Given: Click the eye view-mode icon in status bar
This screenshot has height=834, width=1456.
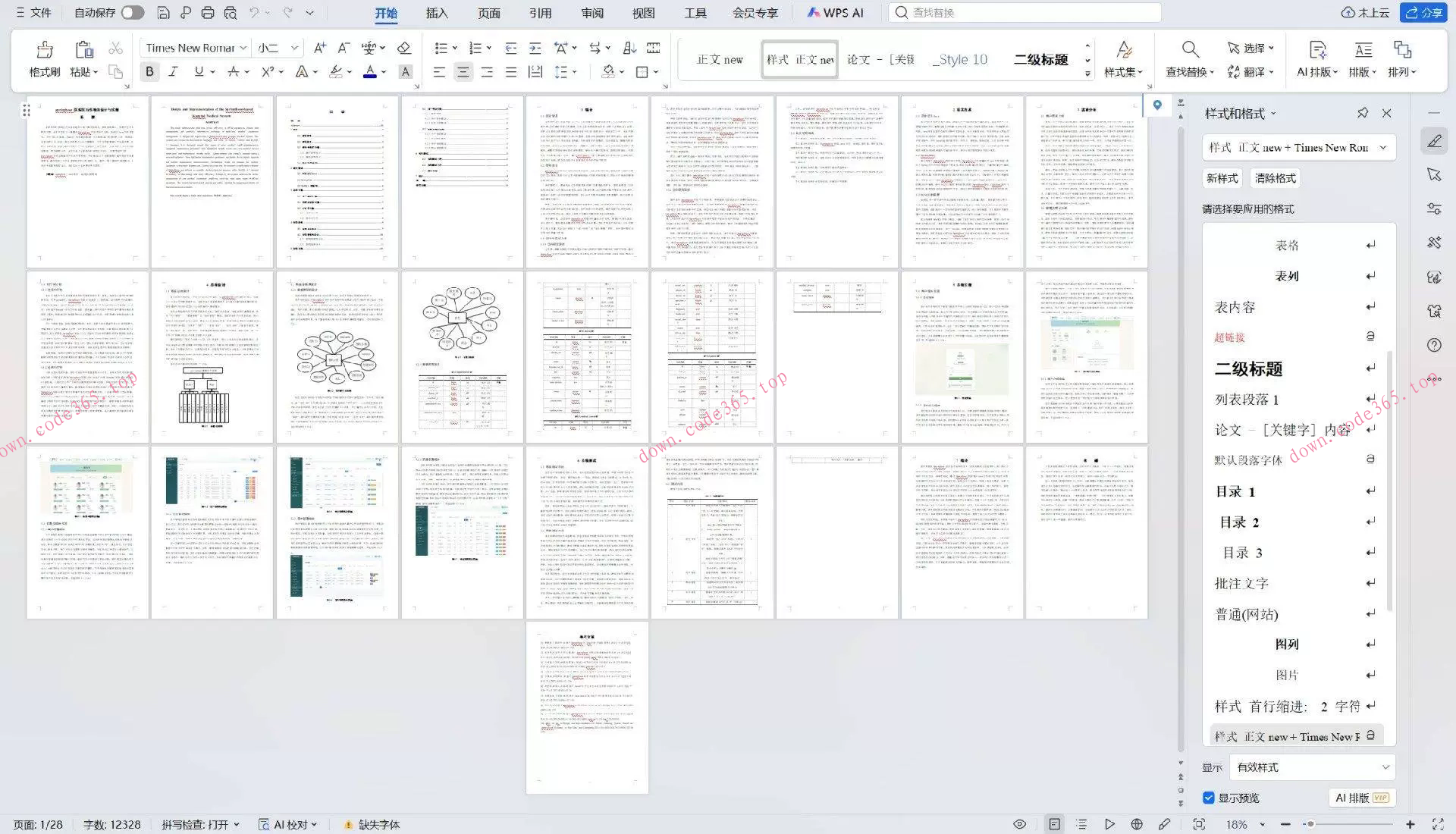Looking at the screenshot, I should pos(1020,824).
